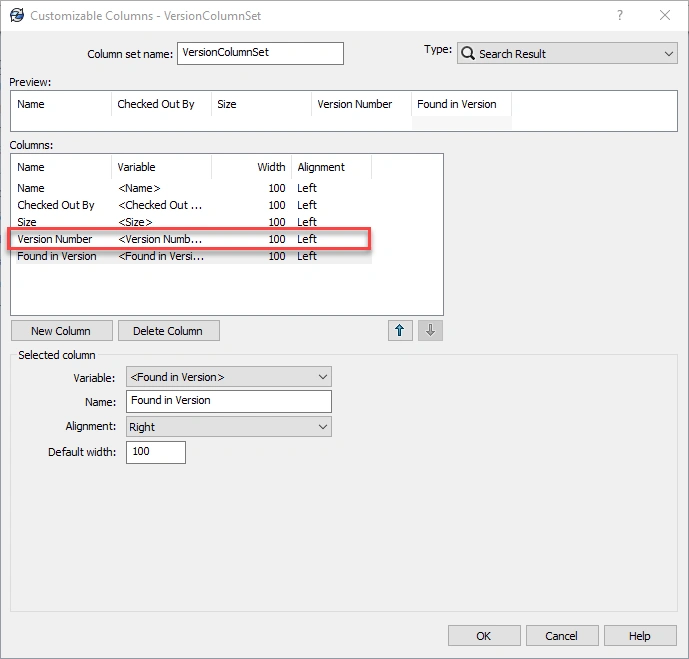689x659 pixels.
Task: Click the Default width field
Action: [156, 452]
